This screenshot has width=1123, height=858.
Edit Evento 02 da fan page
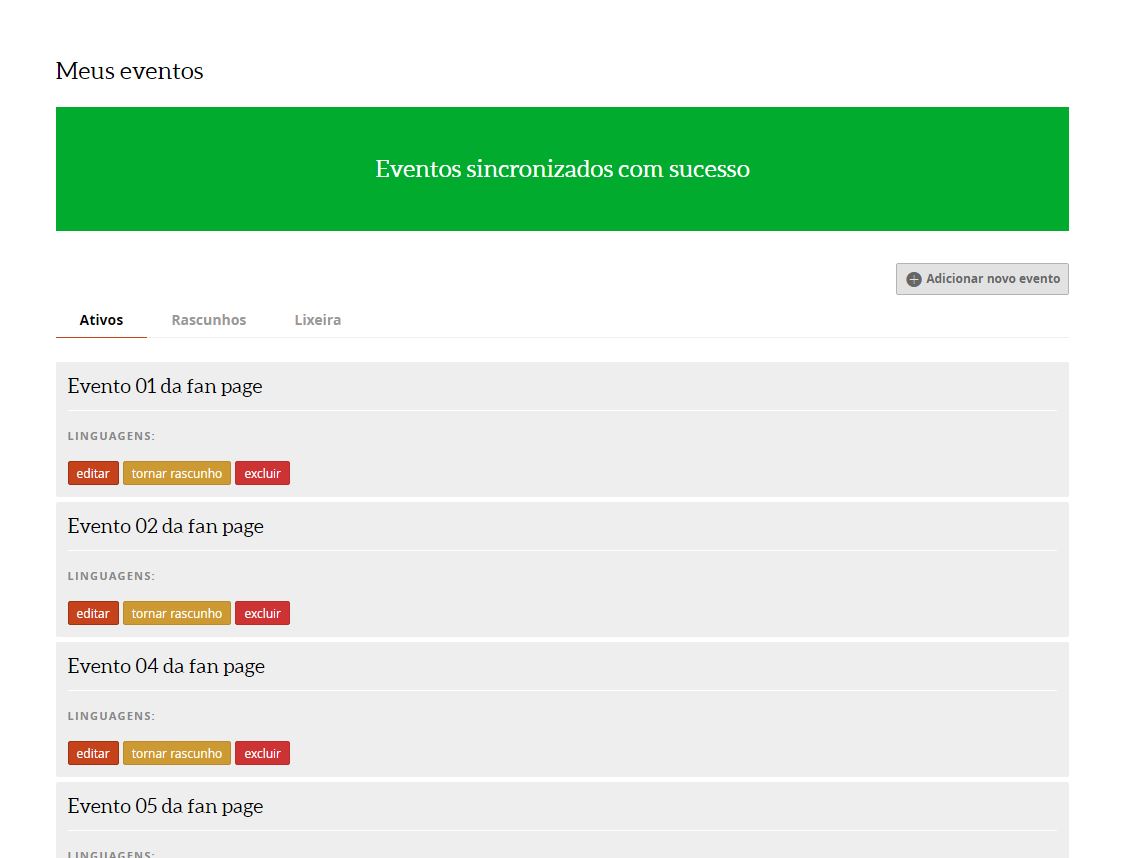coord(93,613)
